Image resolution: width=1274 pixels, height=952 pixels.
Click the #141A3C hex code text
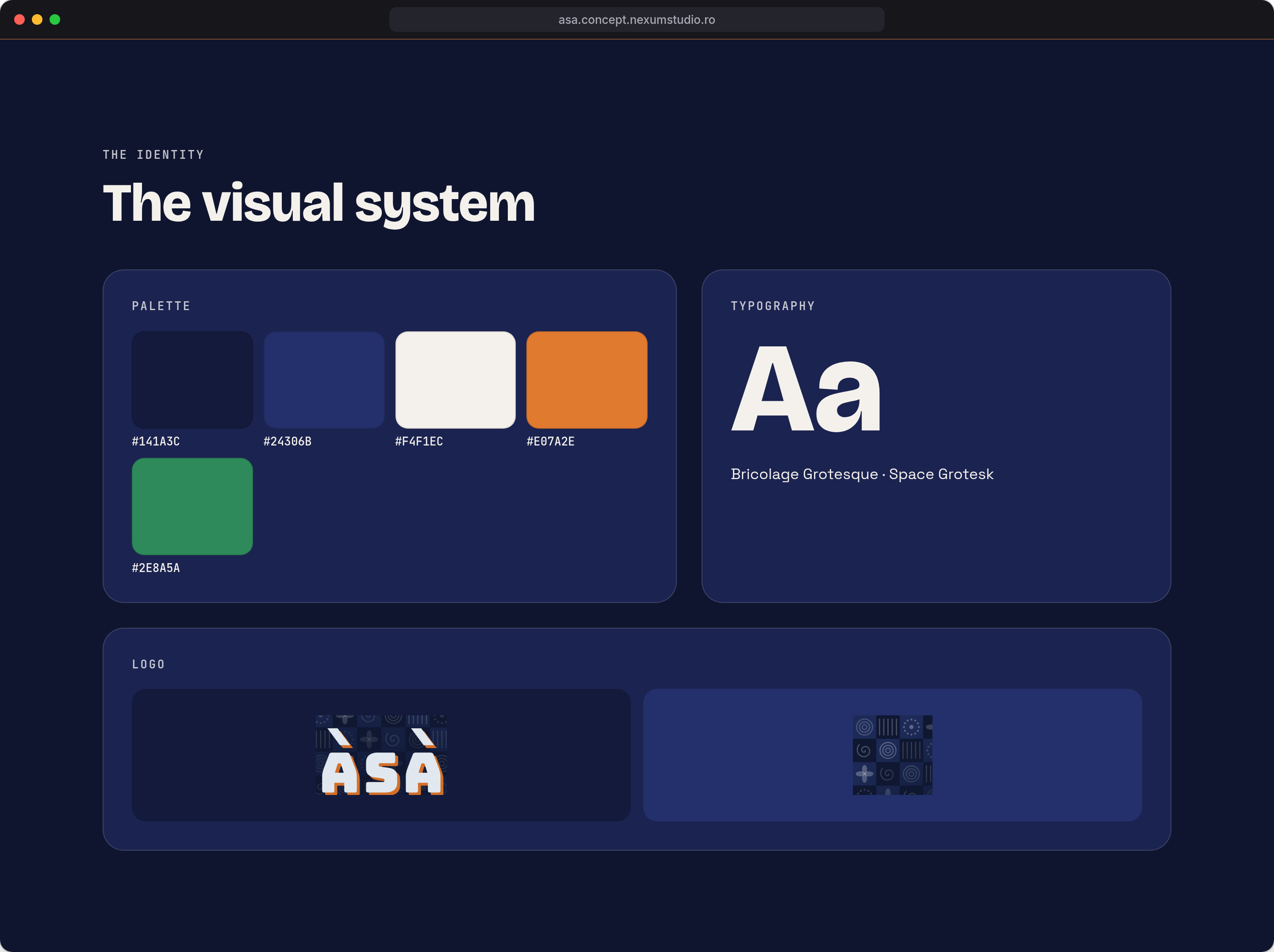pyautogui.click(x=156, y=441)
